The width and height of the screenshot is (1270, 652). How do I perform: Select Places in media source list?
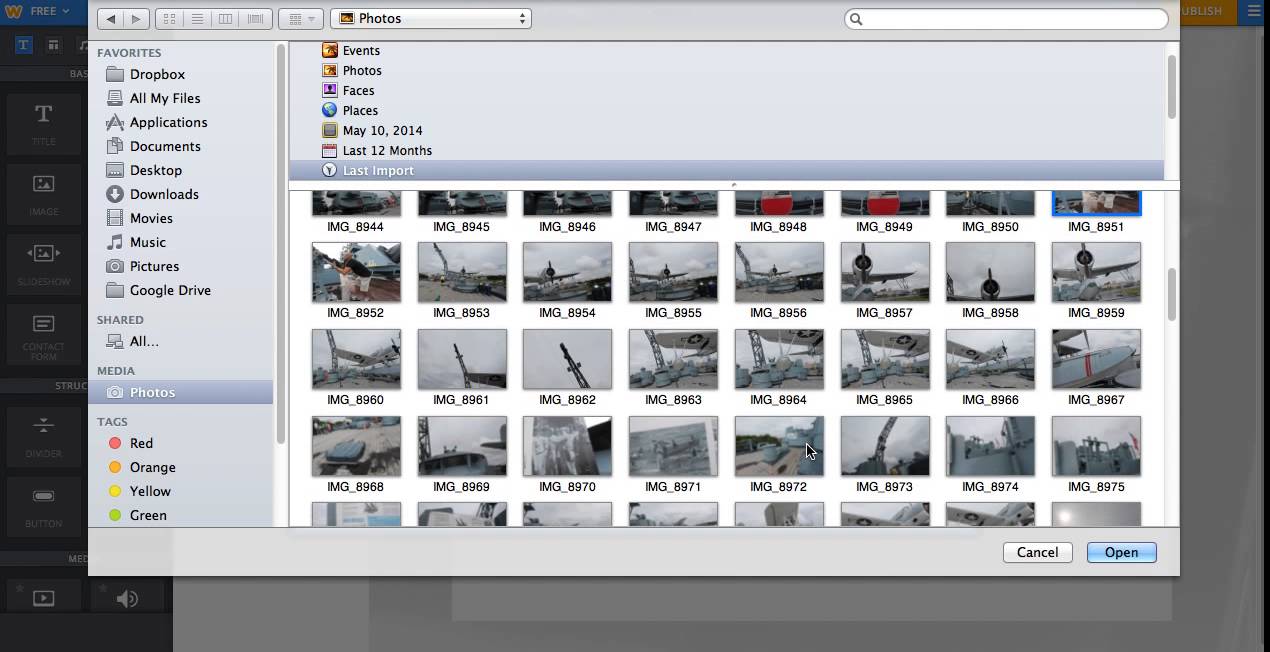pyautogui.click(x=360, y=110)
